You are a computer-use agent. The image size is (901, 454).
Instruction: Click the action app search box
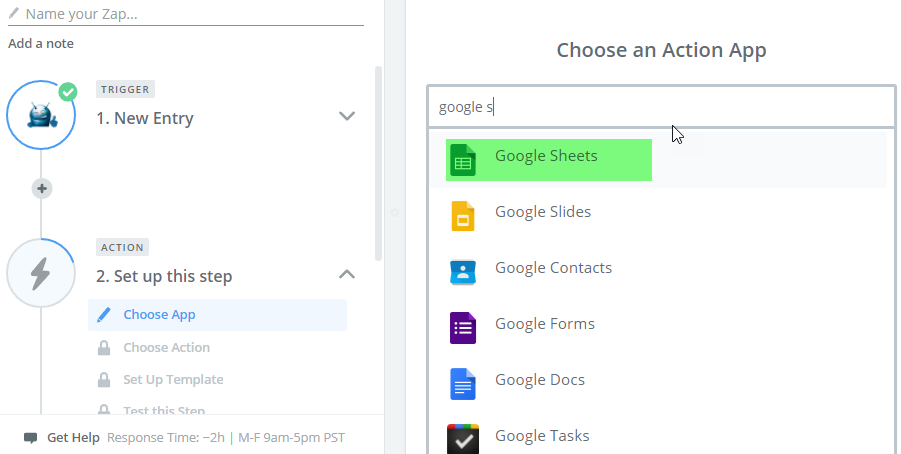click(x=661, y=107)
